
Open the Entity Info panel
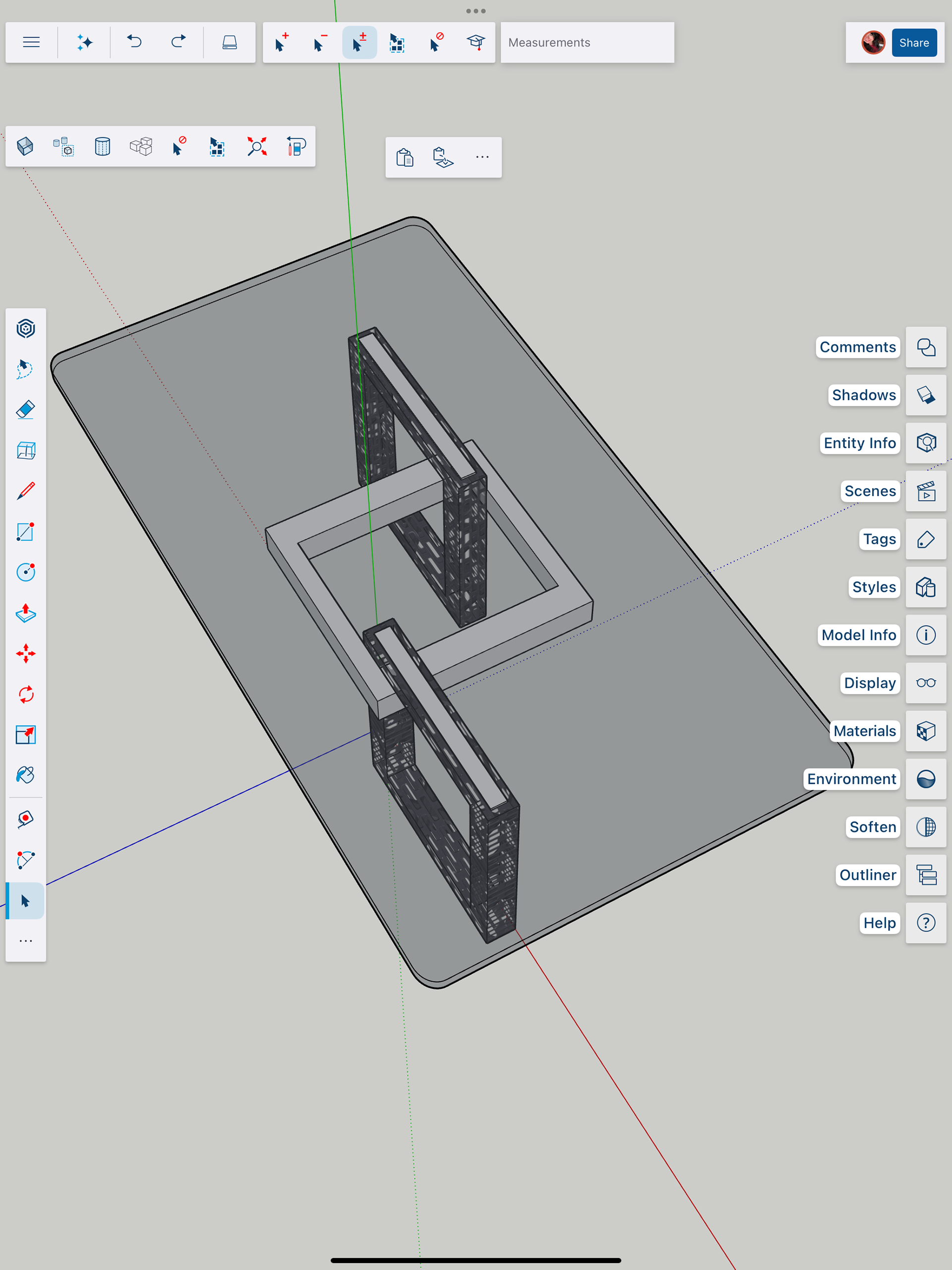(x=926, y=443)
